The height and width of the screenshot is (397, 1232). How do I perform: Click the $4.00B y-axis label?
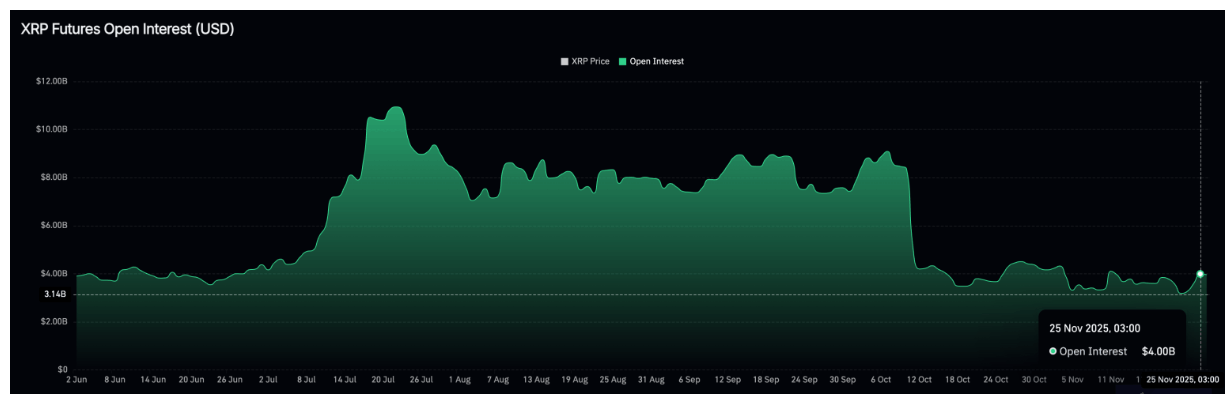click(x=54, y=273)
